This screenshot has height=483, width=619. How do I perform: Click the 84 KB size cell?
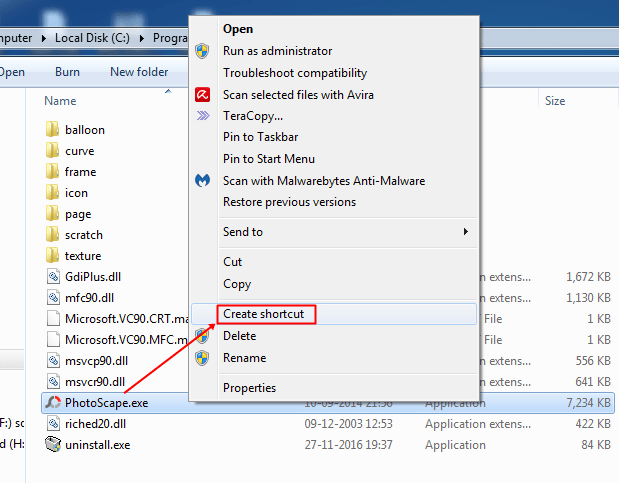coord(596,445)
